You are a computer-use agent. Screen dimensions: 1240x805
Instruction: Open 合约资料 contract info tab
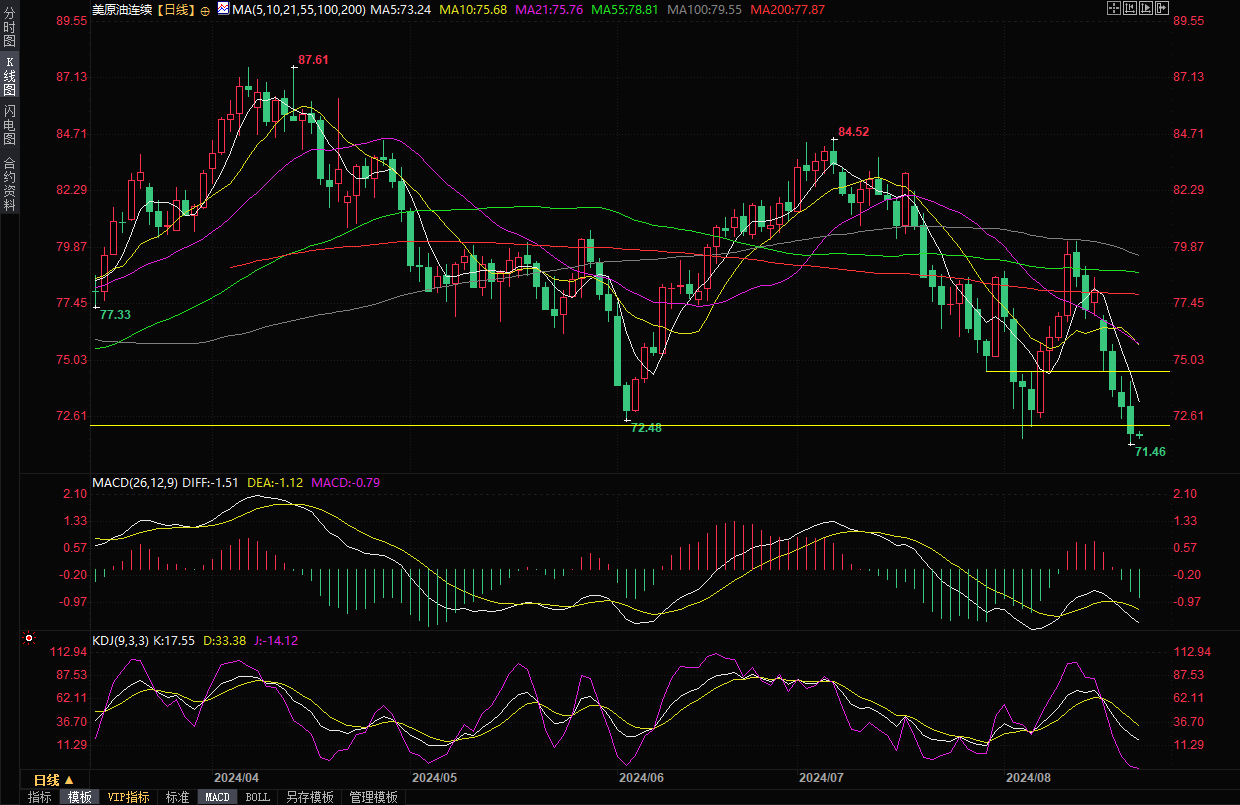(x=9, y=184)
